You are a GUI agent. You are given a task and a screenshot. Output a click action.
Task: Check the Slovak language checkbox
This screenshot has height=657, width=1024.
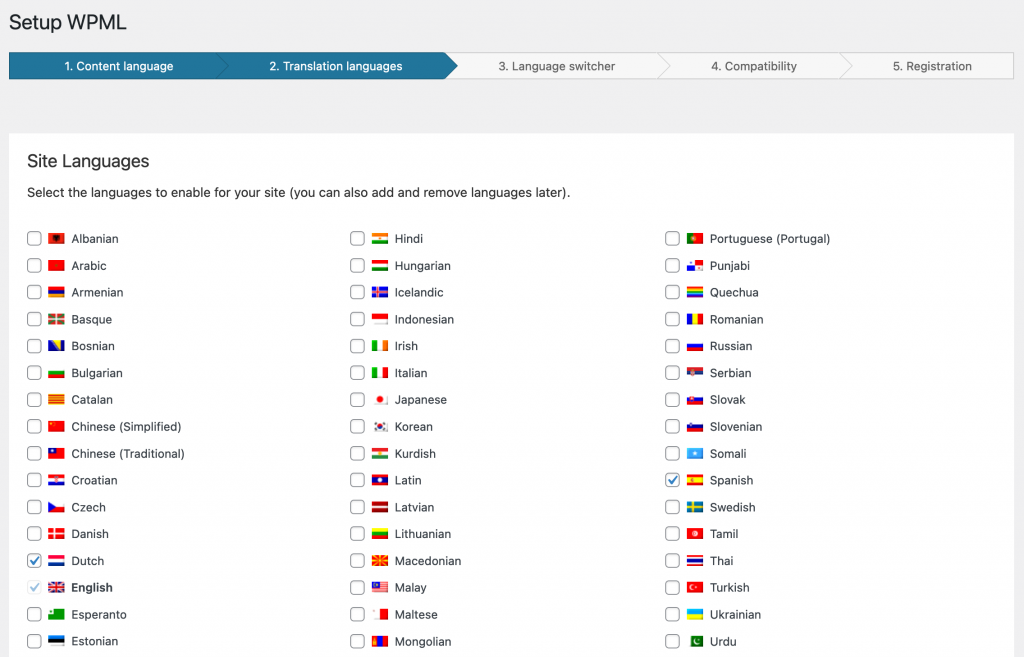click(x=672, y=400)
